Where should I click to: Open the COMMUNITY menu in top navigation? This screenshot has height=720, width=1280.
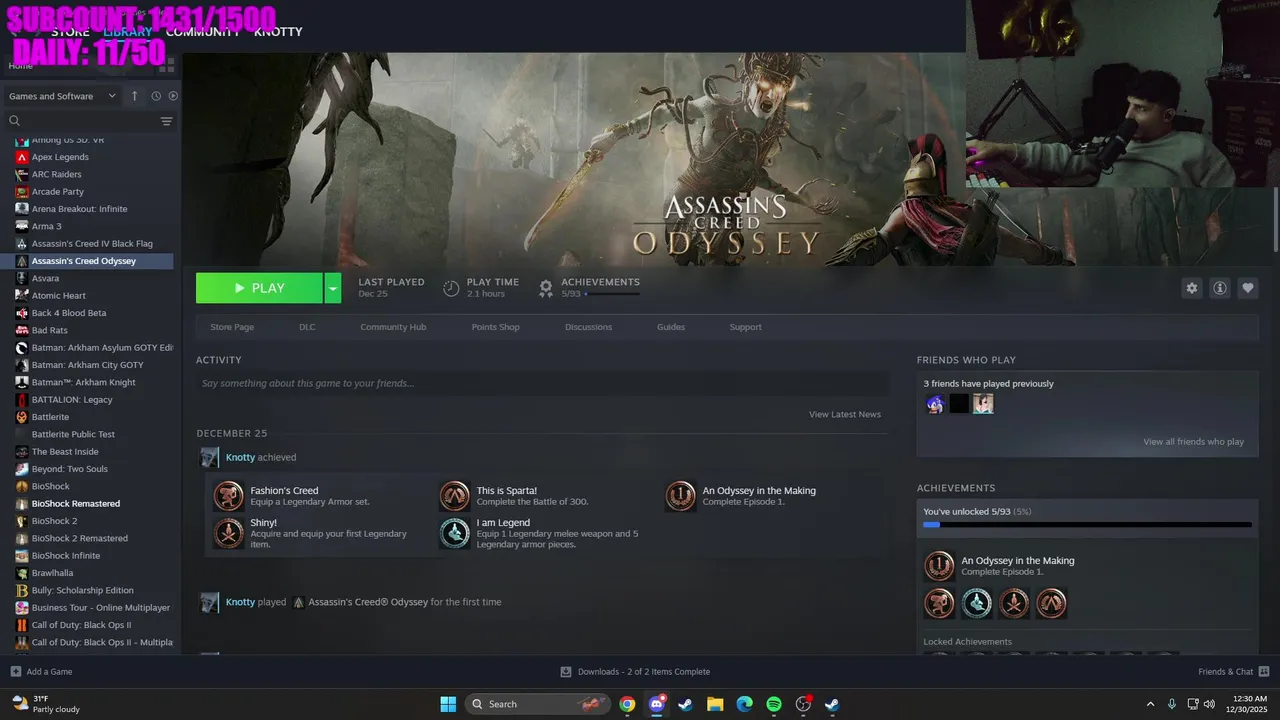[x=203, y=32]
